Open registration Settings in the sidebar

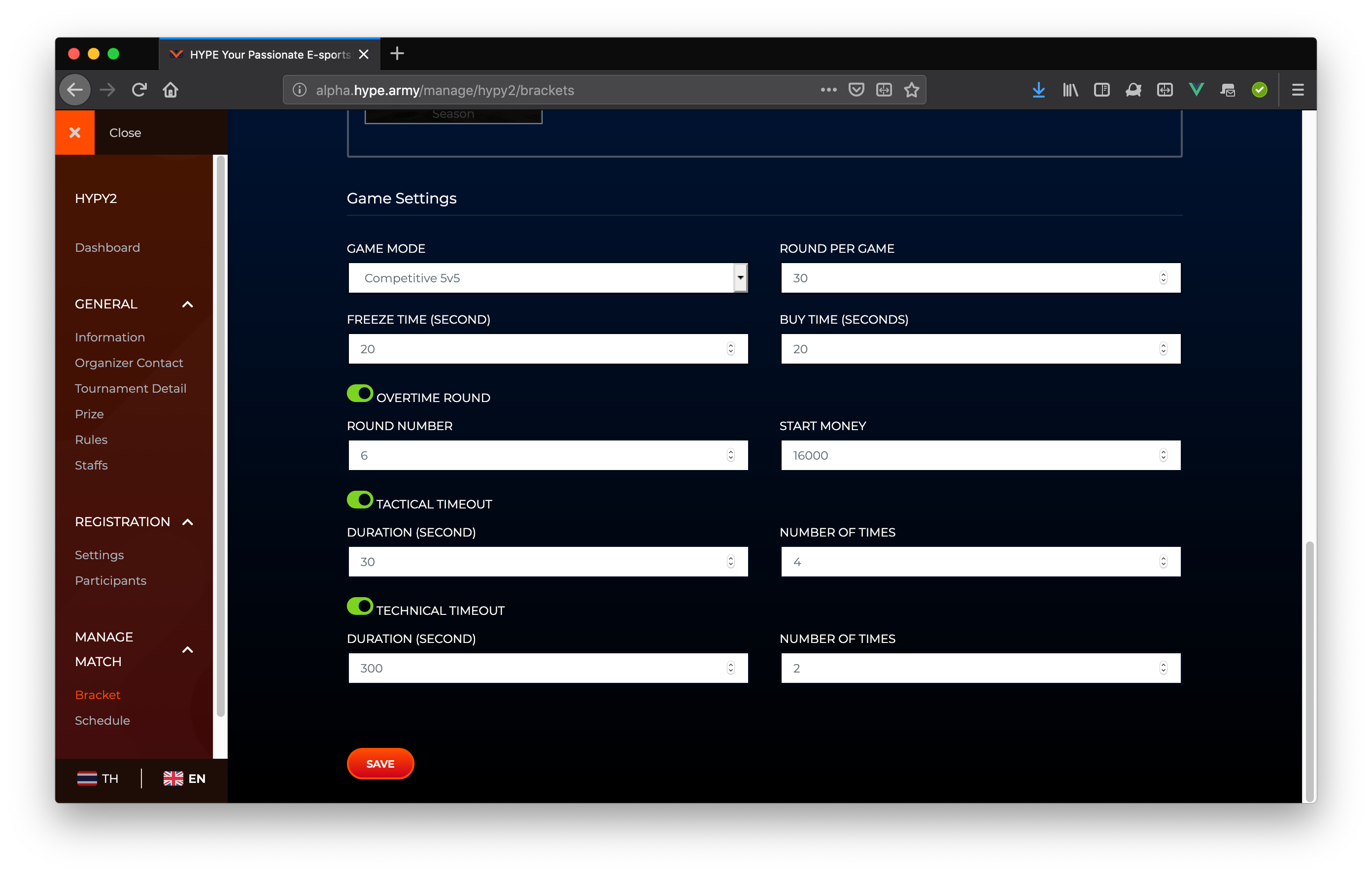[99, 555]
